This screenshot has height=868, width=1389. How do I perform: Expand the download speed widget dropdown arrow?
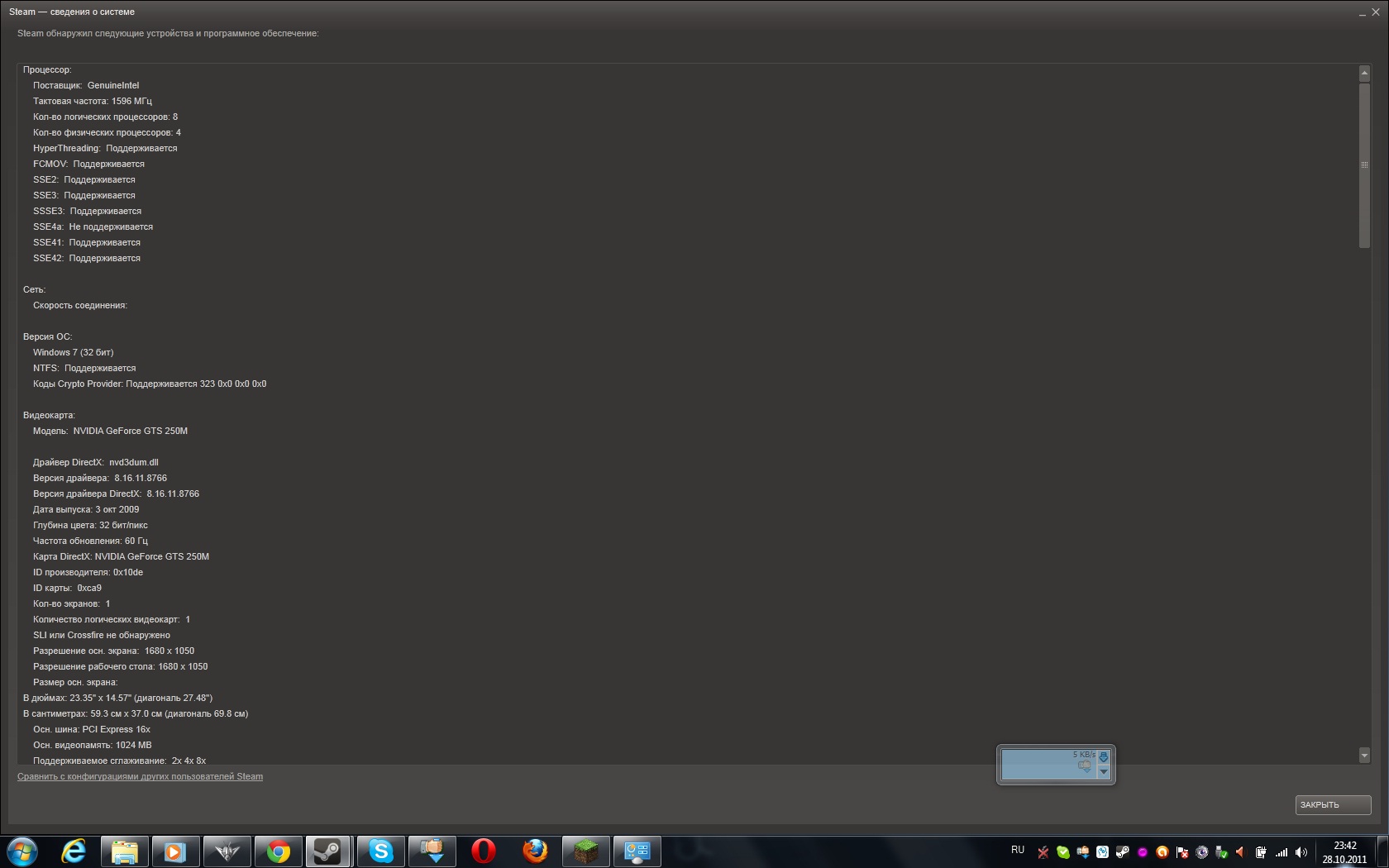[x=1103, y=772]
